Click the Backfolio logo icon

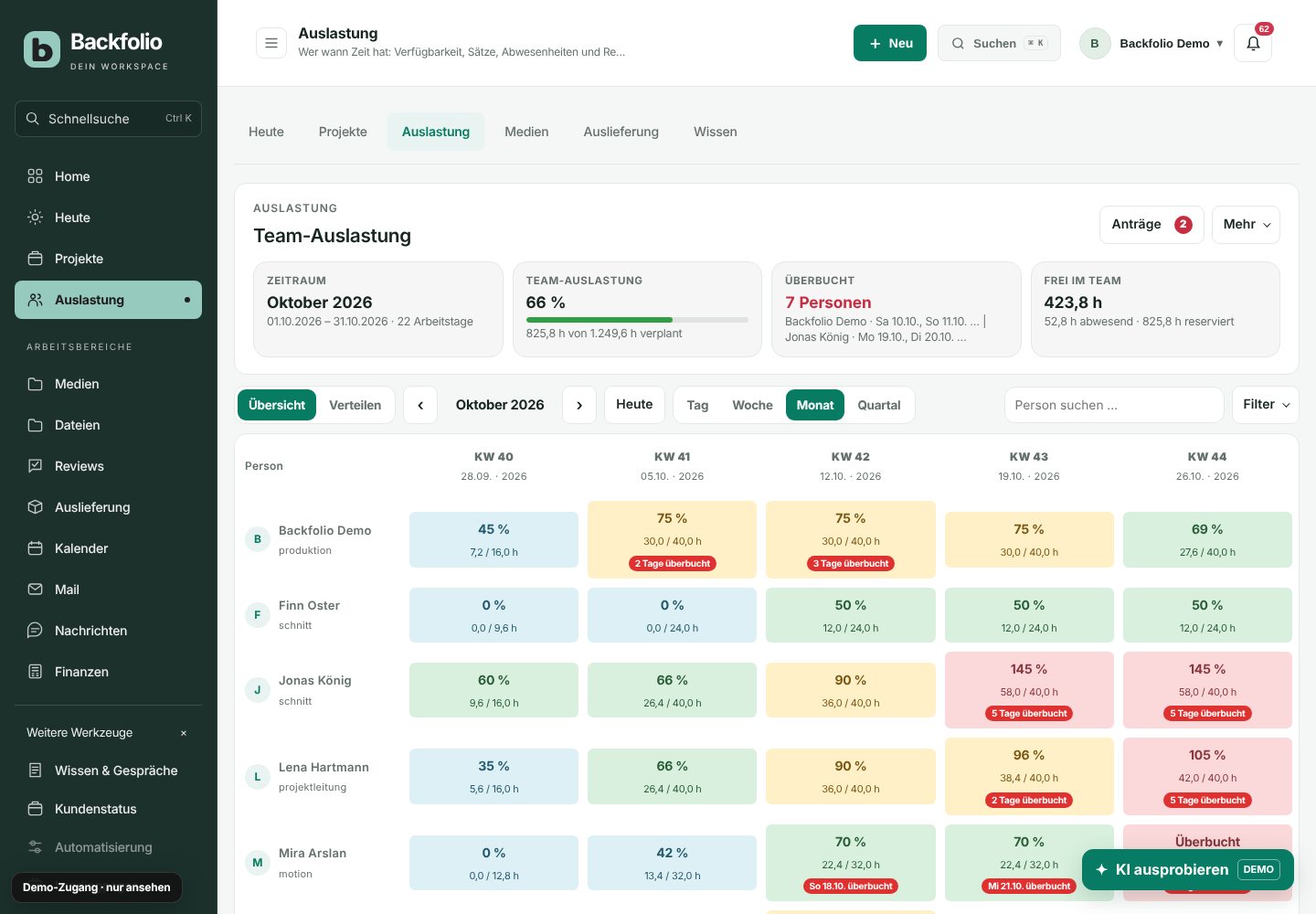pyautogui.click(x=42, y=49)
